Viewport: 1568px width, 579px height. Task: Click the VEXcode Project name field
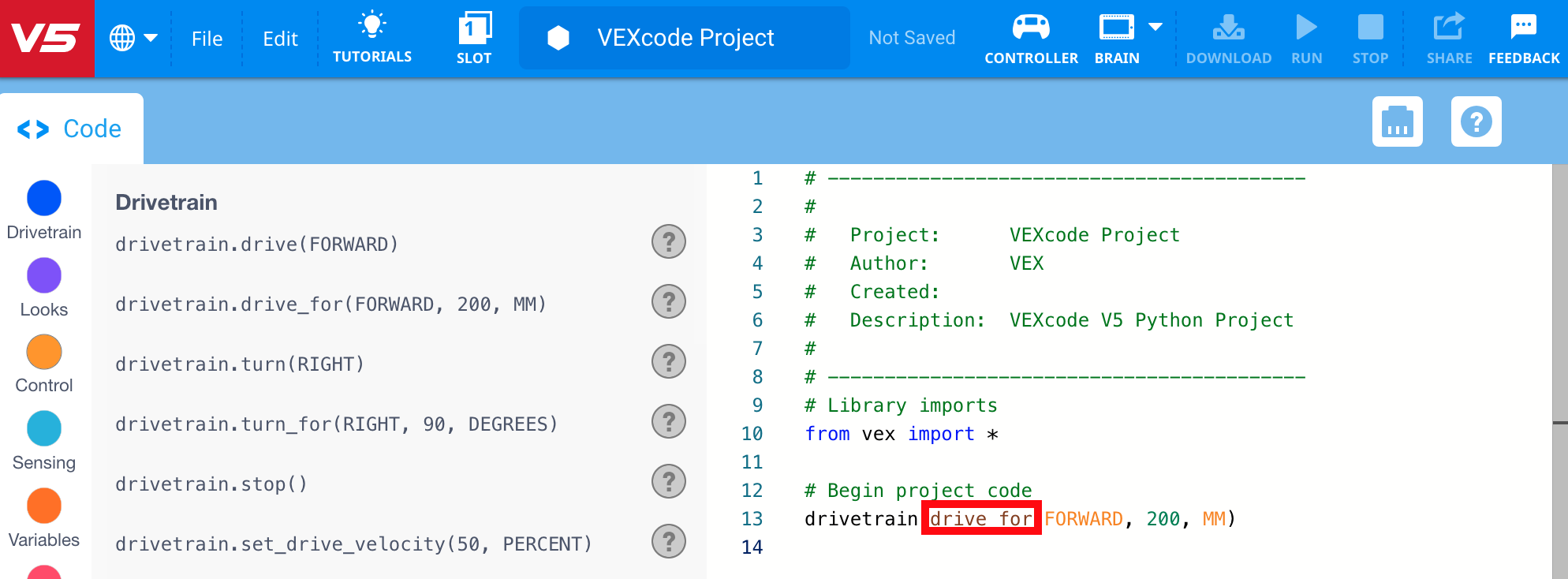[685, 38]
